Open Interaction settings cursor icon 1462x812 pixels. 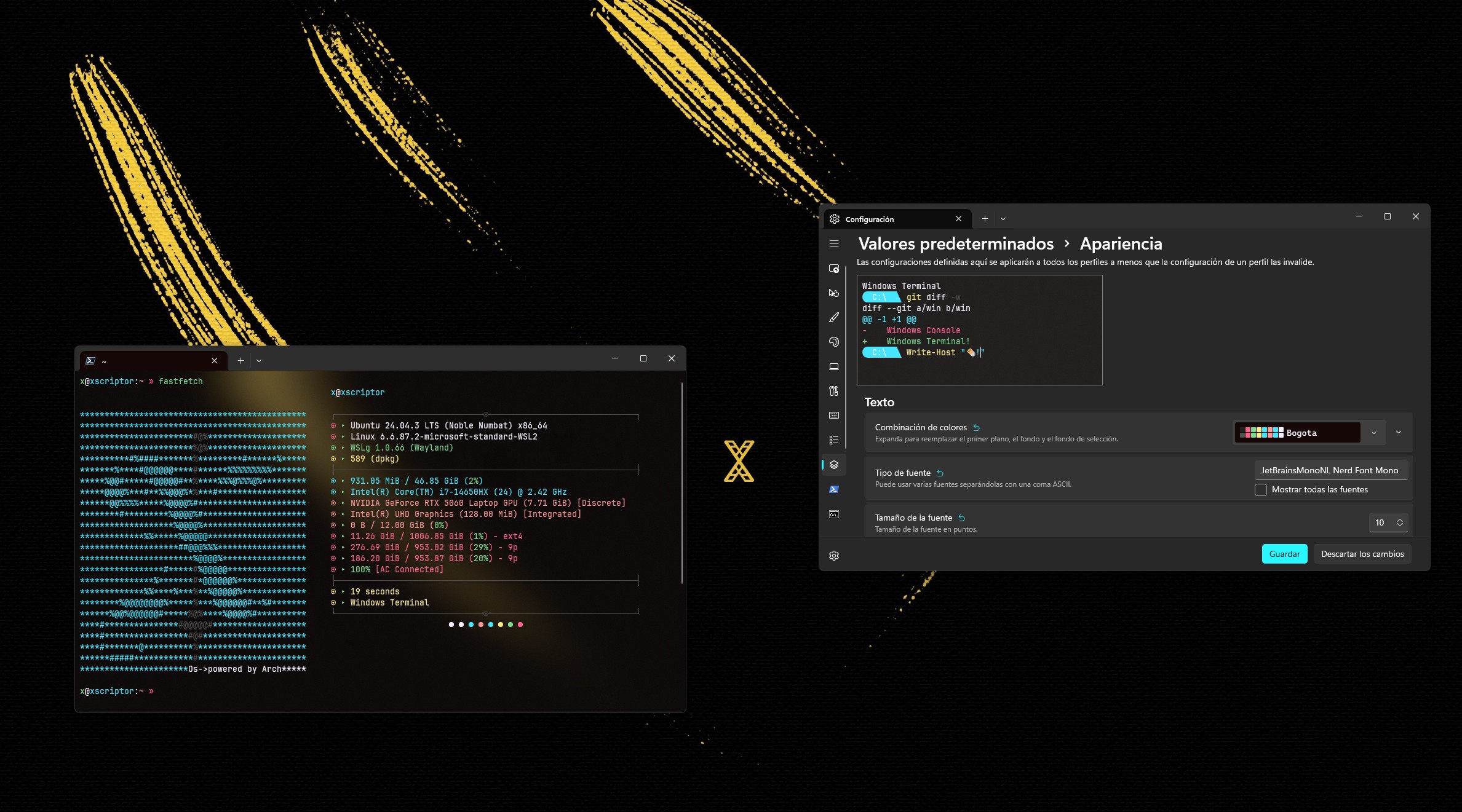click(834, 293)
